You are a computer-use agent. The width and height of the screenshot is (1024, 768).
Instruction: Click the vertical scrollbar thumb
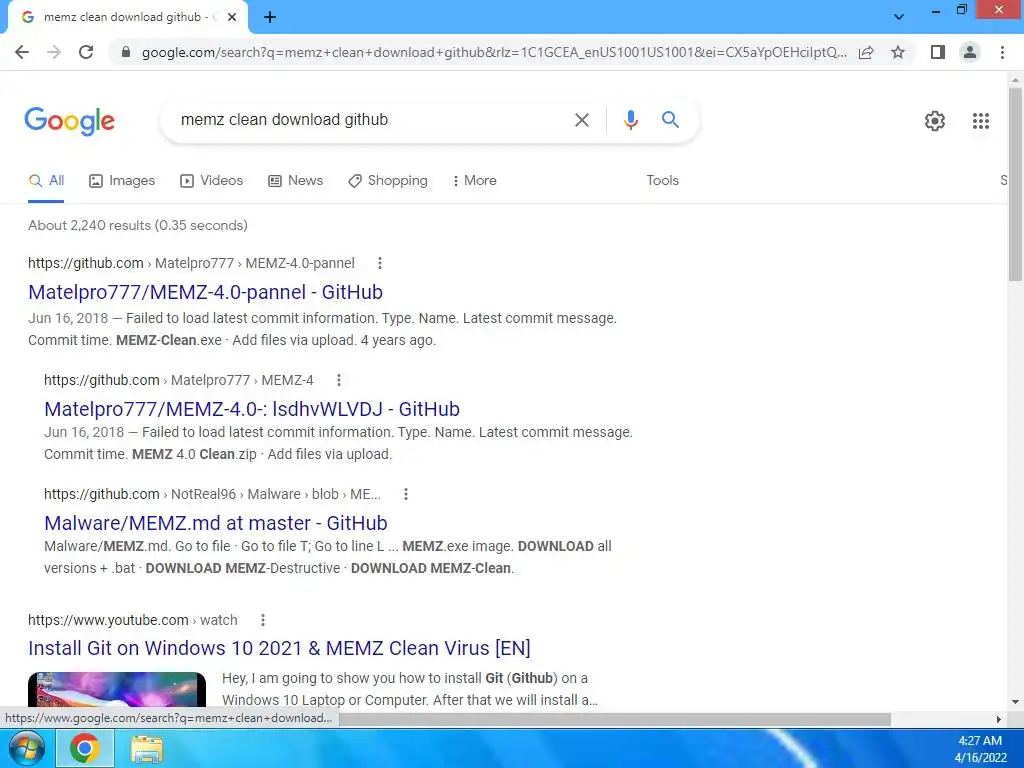pyautogui.click(x=1015, y=184)
